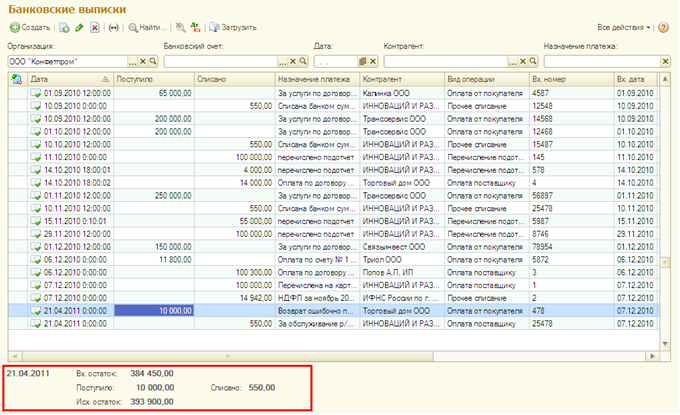
Task: Click the Создать (Create) button
Action: (x=30, y=27)
